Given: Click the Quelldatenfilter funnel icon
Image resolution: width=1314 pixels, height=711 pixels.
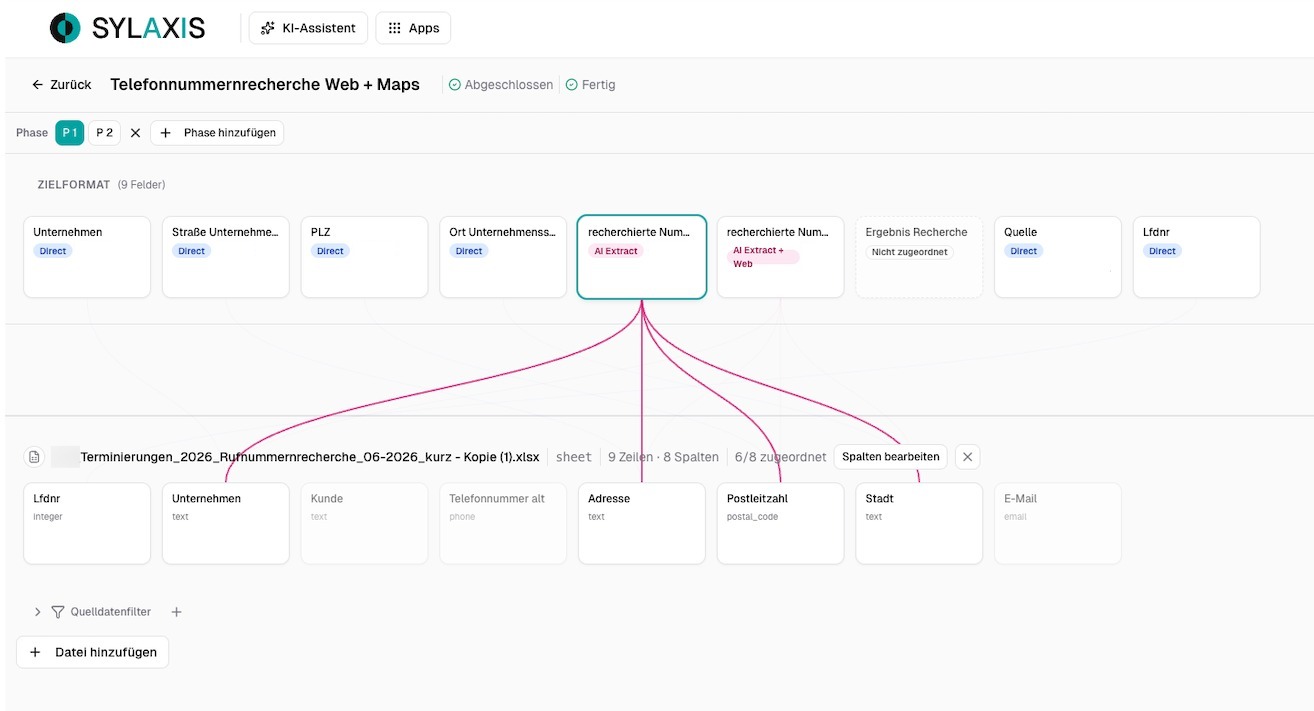Looking at the screenshot, I should point(58,612).
